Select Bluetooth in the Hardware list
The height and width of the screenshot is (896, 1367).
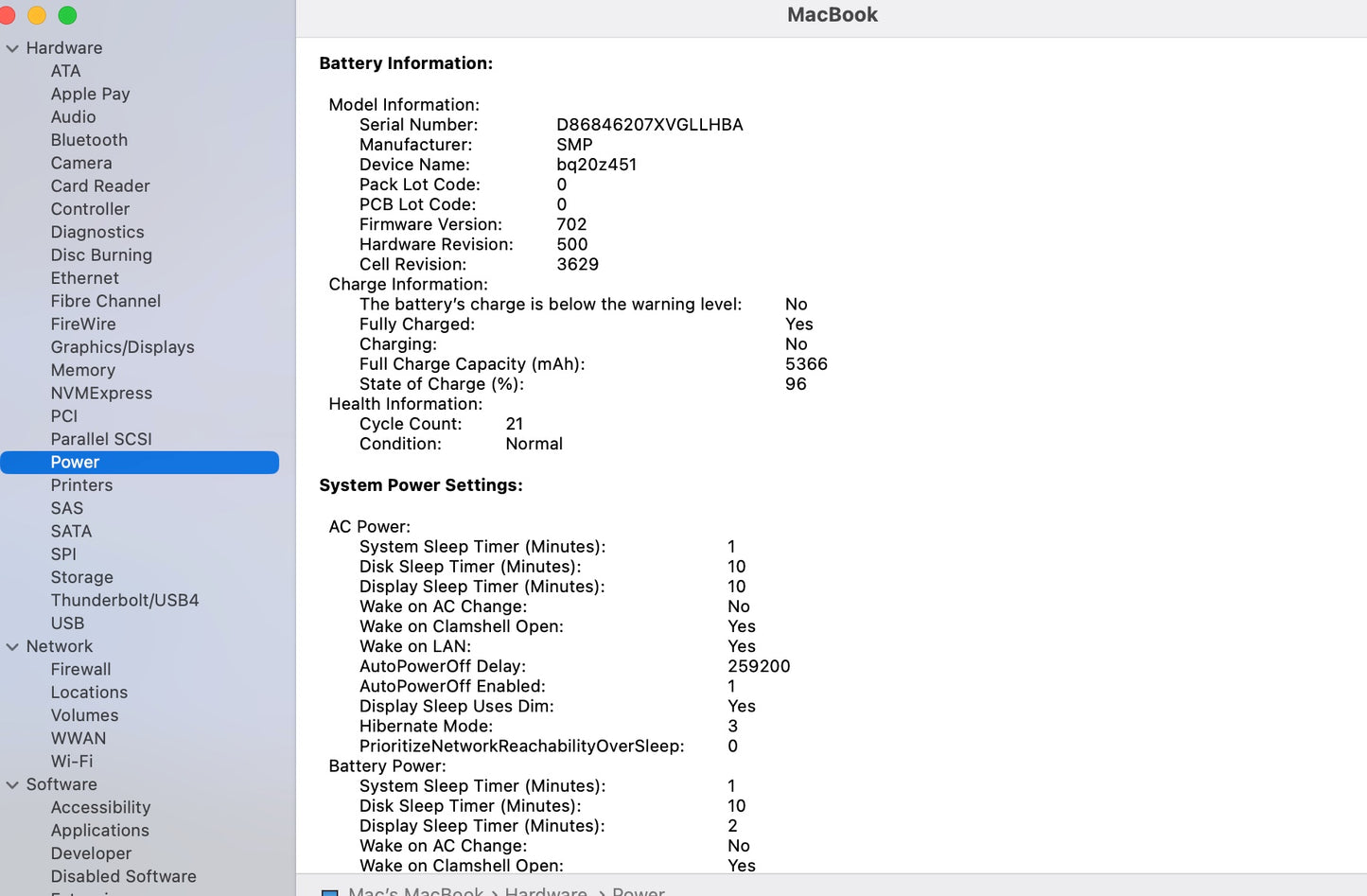pos(89,140)
